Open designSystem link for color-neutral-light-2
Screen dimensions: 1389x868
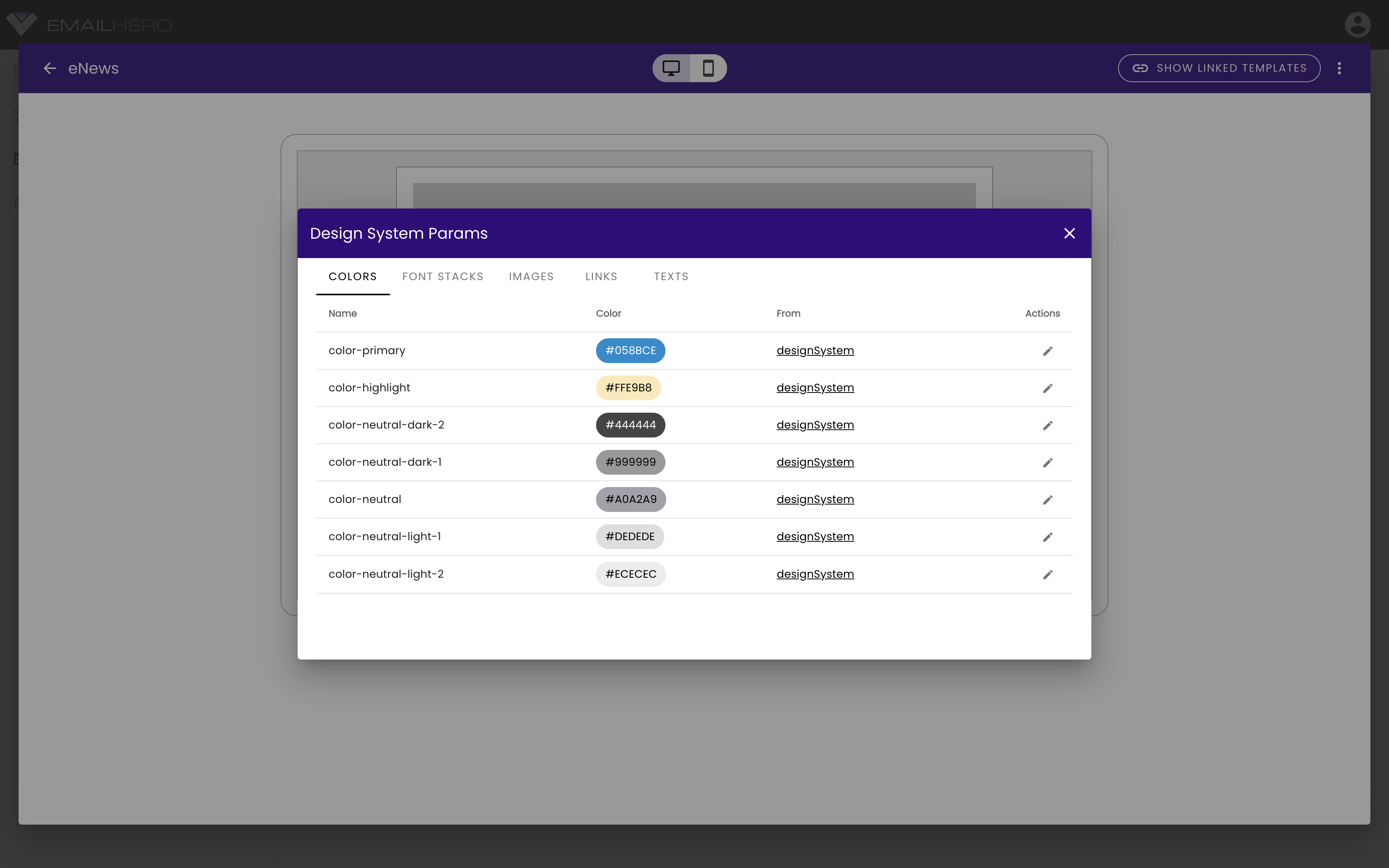815,574
